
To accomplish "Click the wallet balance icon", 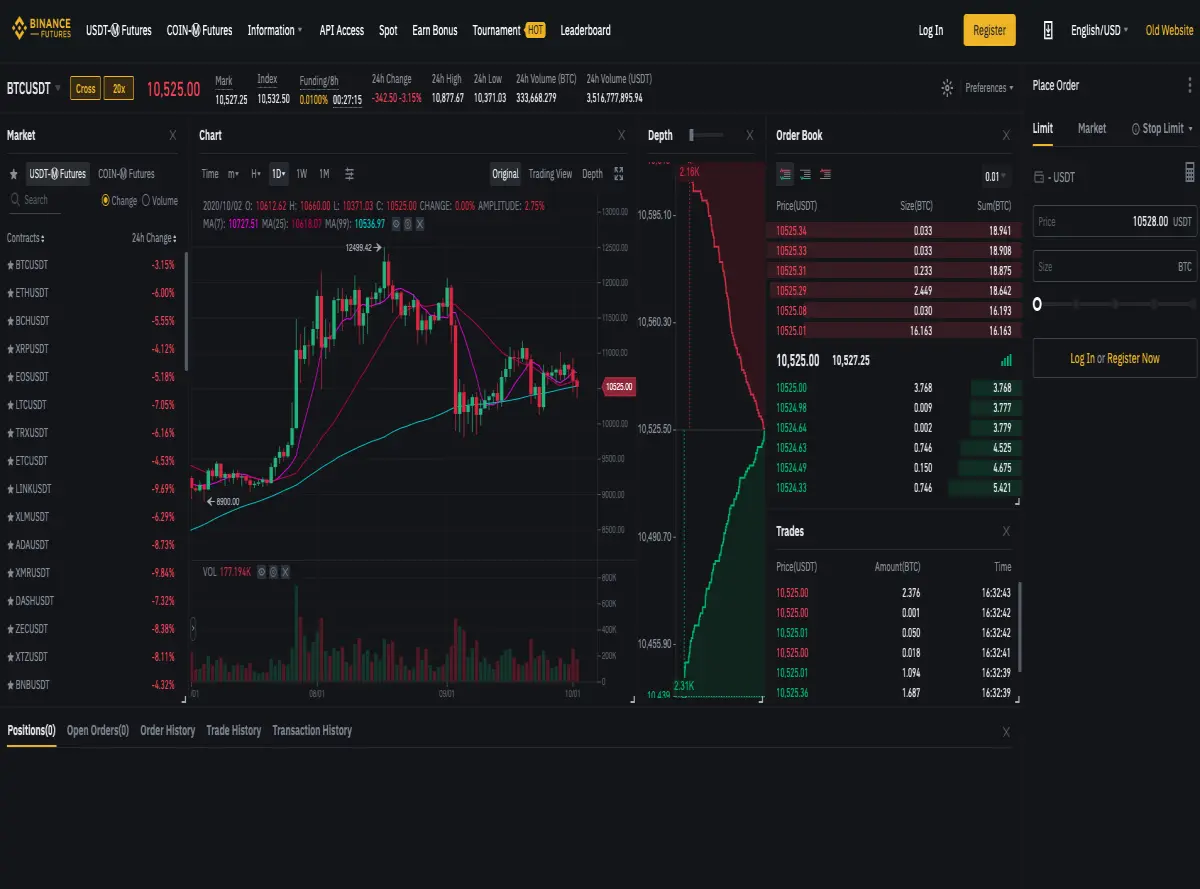I will [x=1039, y=177].
